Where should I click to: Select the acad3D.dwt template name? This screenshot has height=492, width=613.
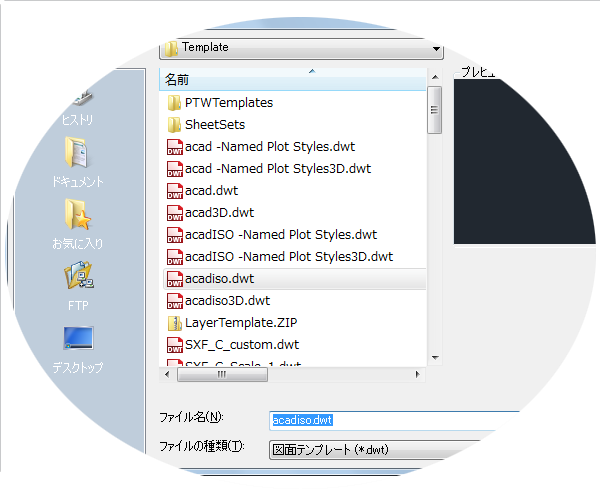pos(219,213)
